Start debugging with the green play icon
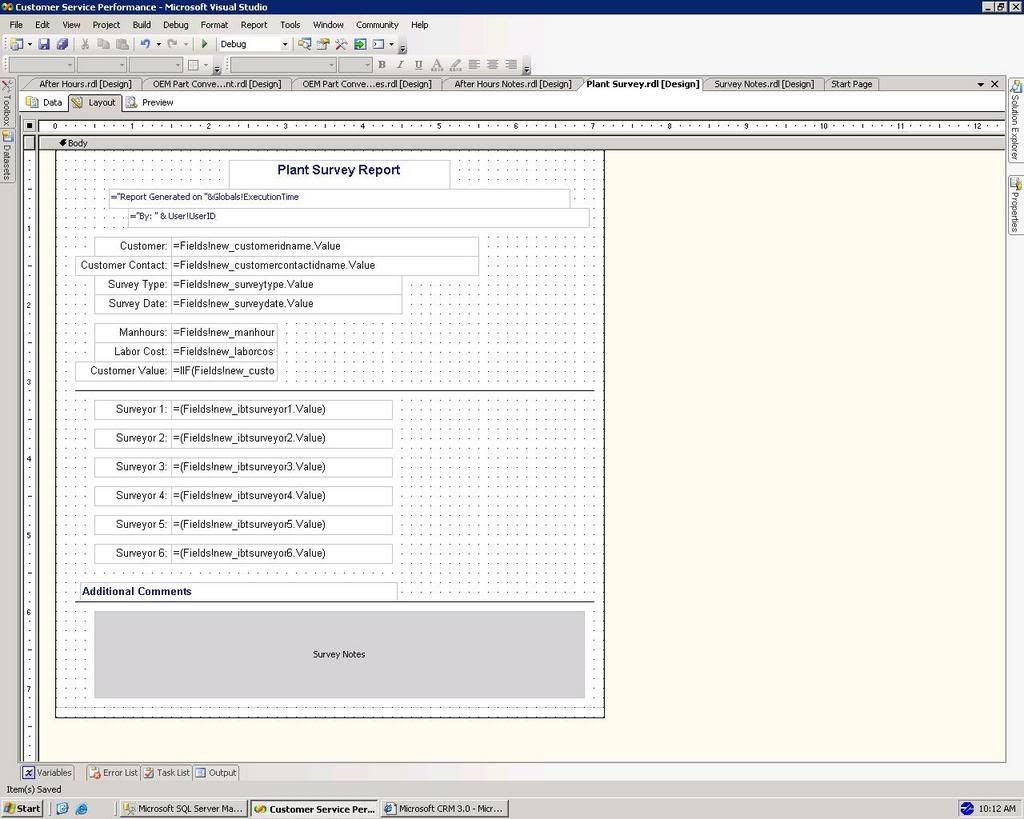Screen dimensions: 1024x819 coord(204,44)
